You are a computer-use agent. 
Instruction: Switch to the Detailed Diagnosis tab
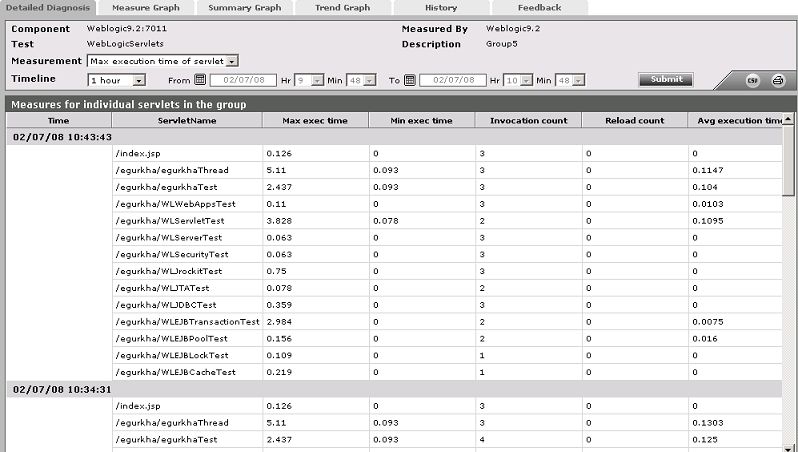pos(47,8)
